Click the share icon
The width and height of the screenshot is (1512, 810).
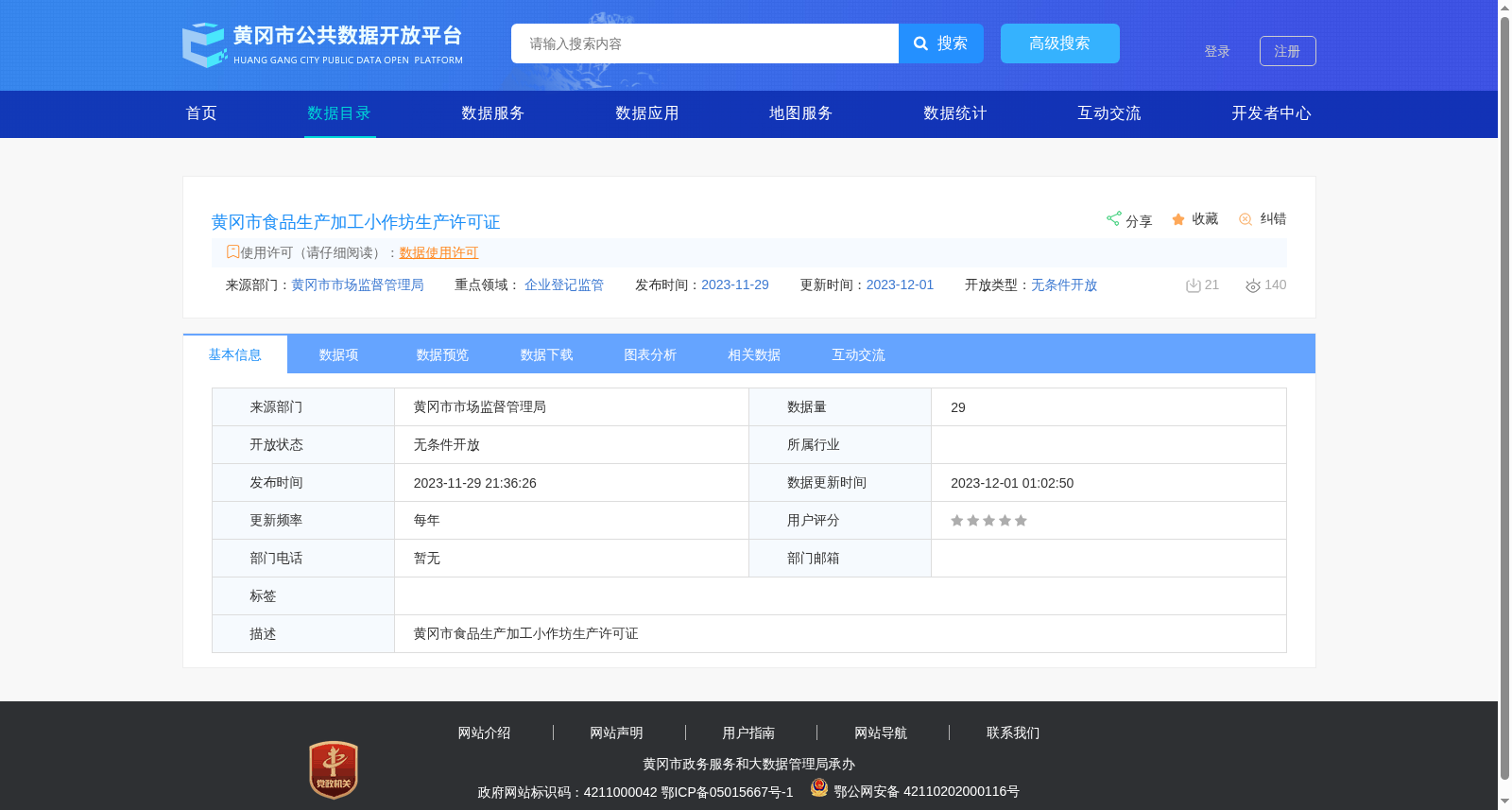1114,218
